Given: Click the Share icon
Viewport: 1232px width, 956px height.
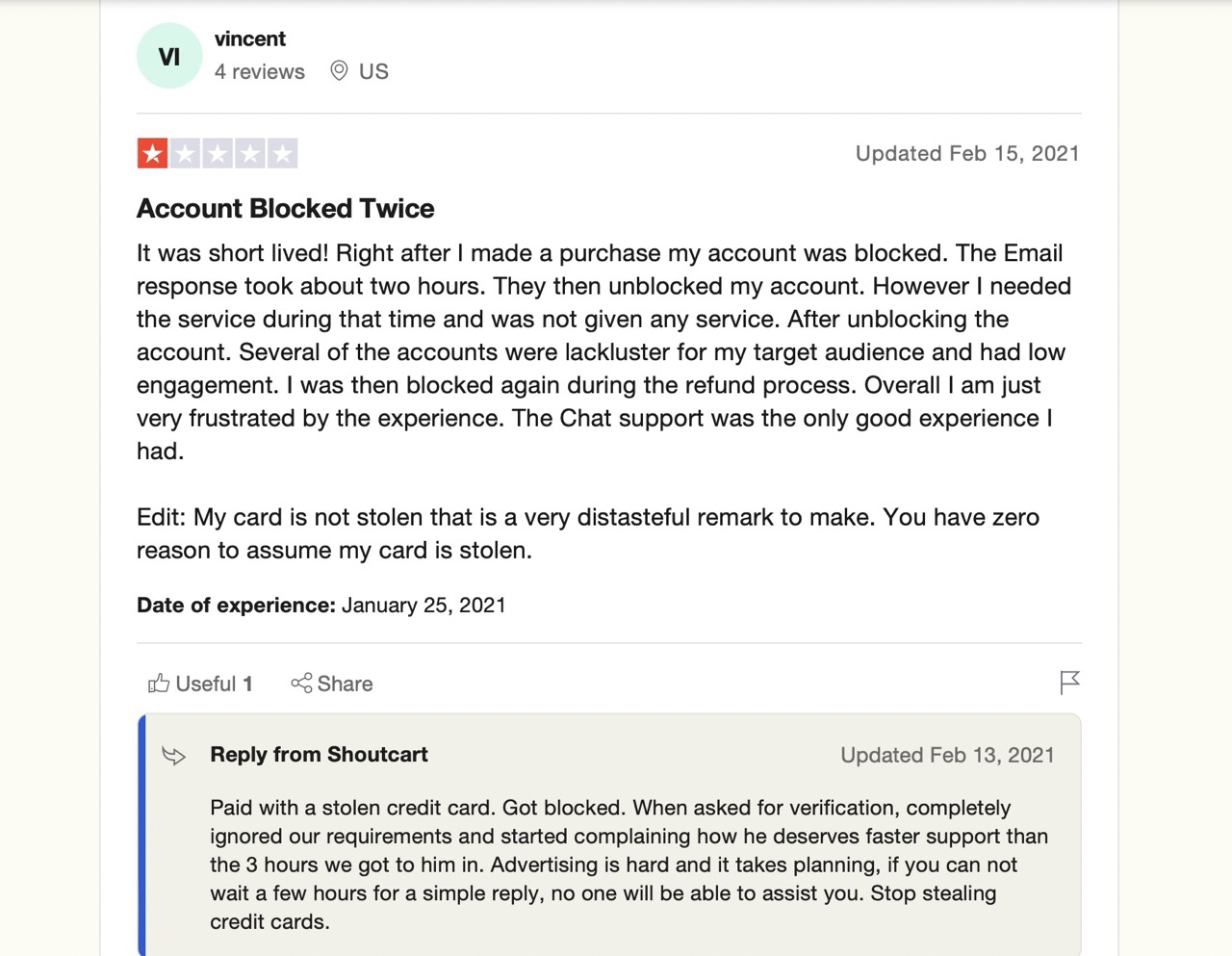Looking at the screenshot, I should [x=301, y=684].
